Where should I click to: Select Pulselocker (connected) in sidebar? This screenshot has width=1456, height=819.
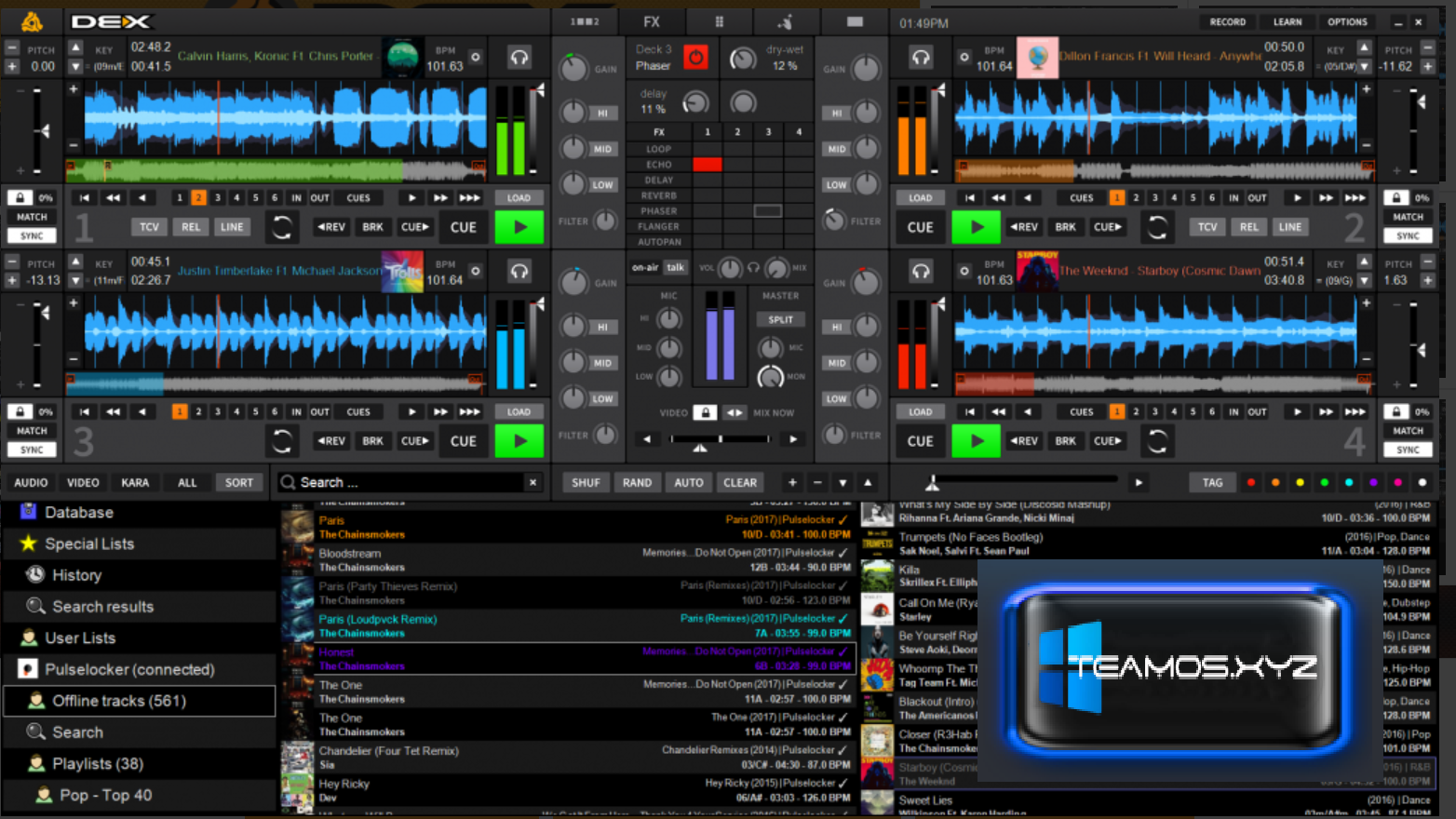coord(140,669)
